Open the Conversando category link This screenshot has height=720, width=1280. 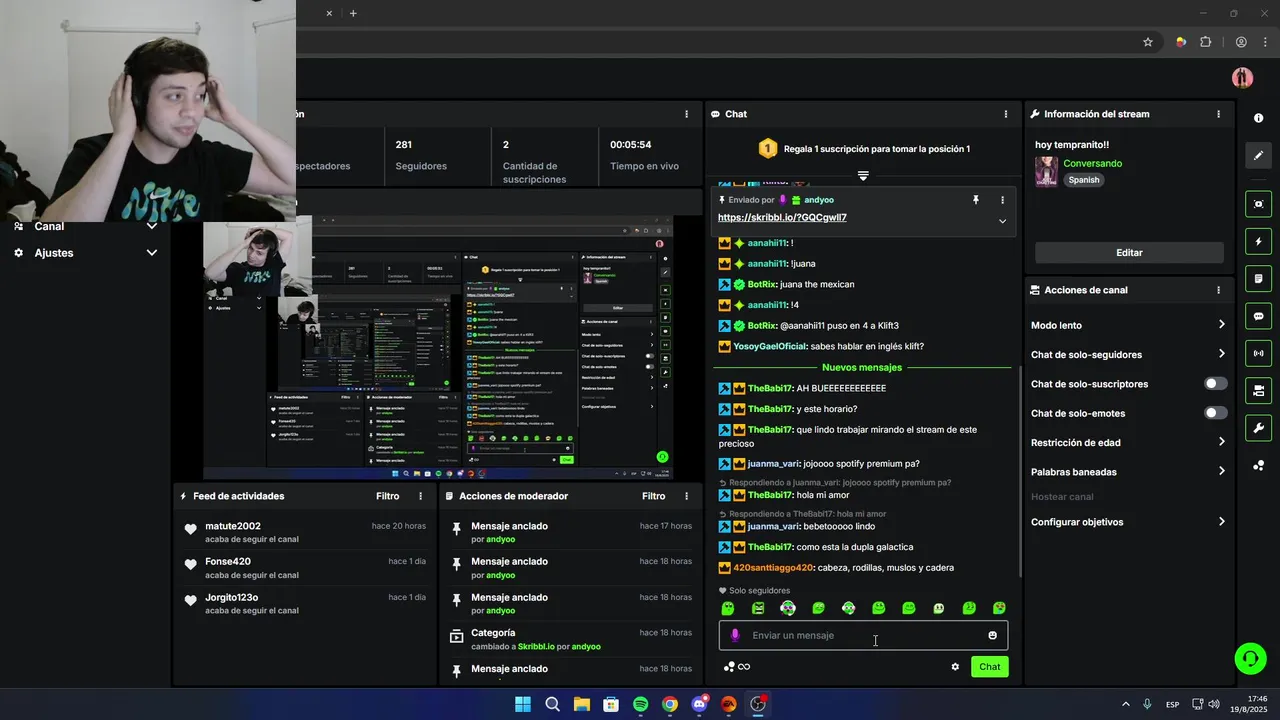pos(1092,163)
